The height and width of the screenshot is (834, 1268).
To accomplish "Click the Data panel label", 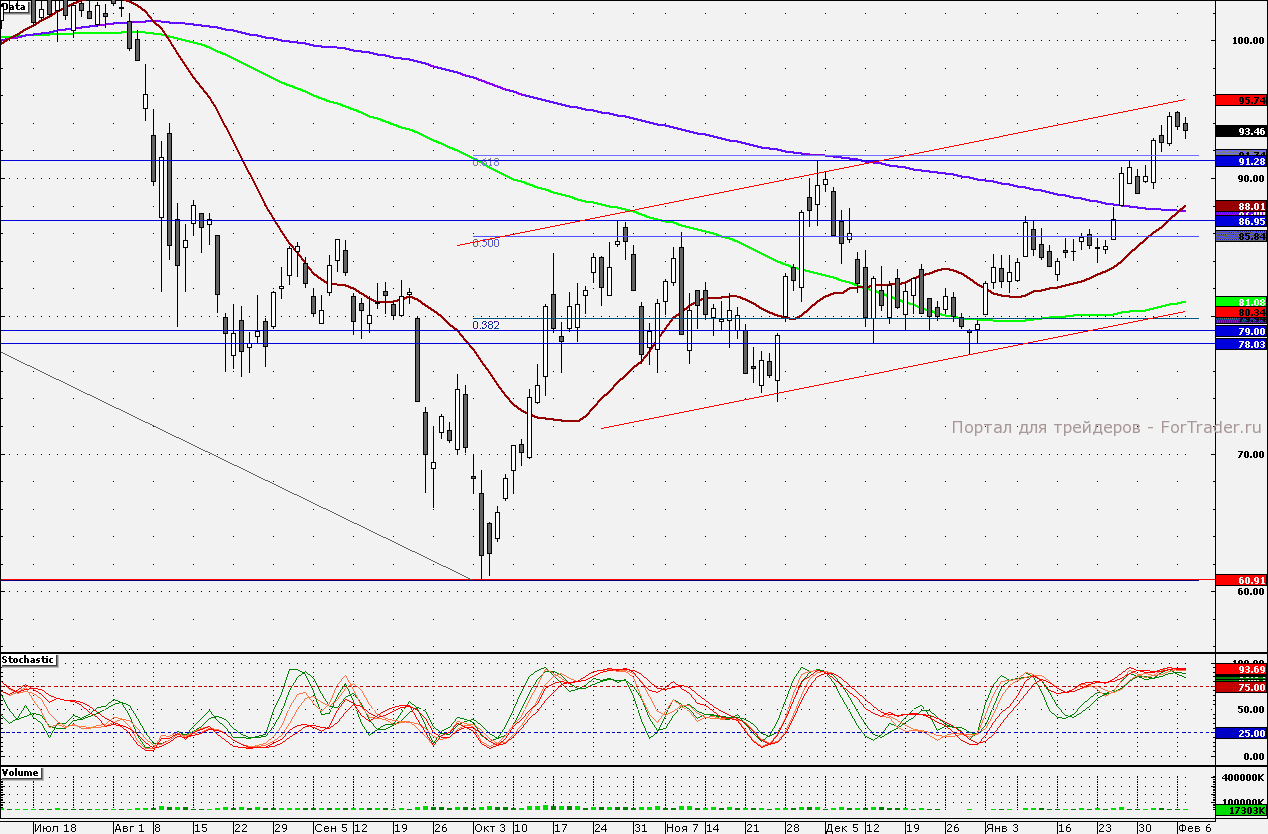I will (14, 6).
